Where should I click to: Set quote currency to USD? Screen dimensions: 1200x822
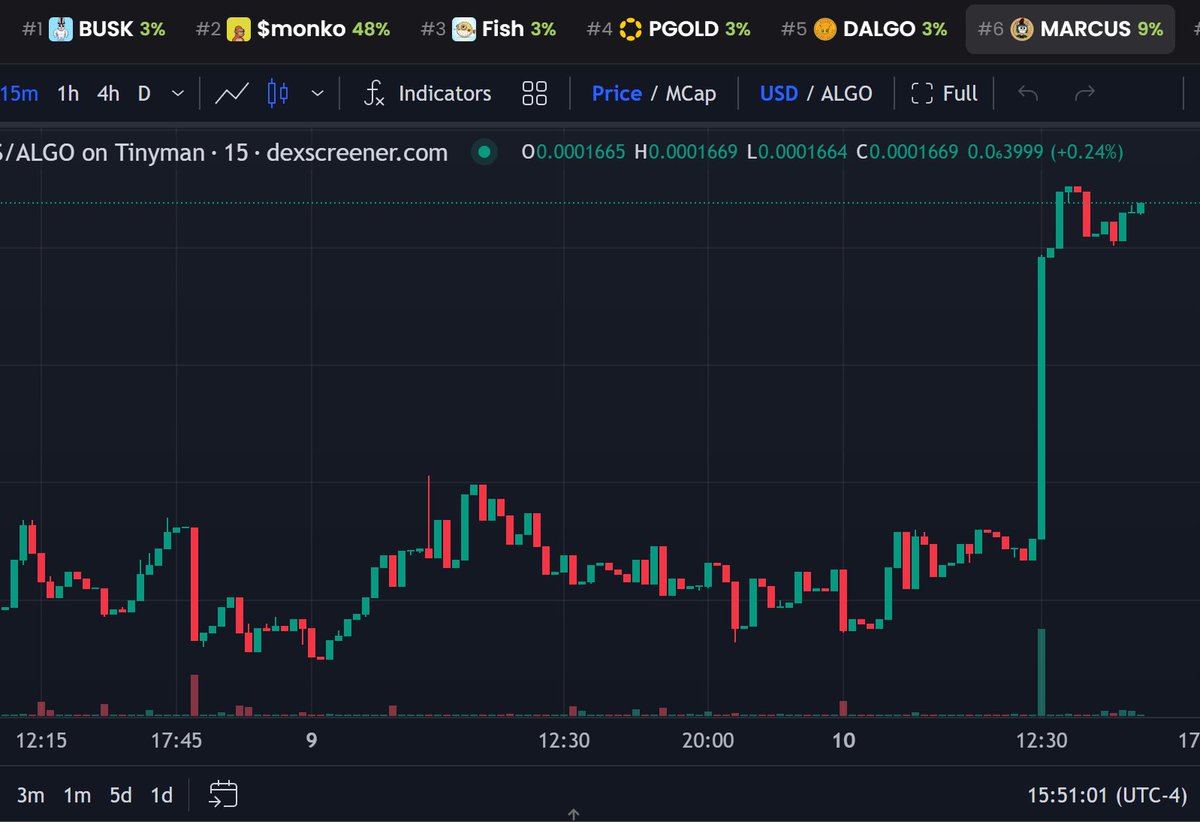pos(779,94)
